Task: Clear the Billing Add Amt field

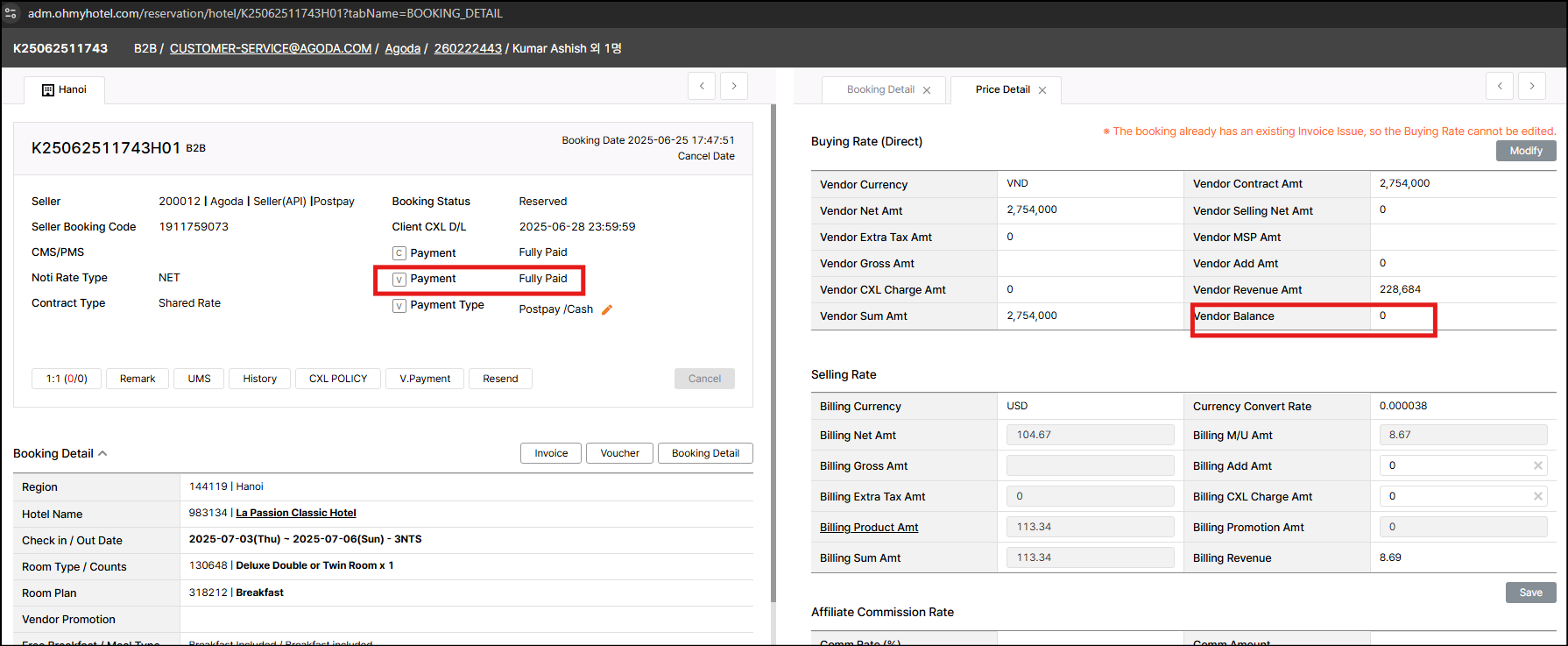Action: tap(1537, 465)
